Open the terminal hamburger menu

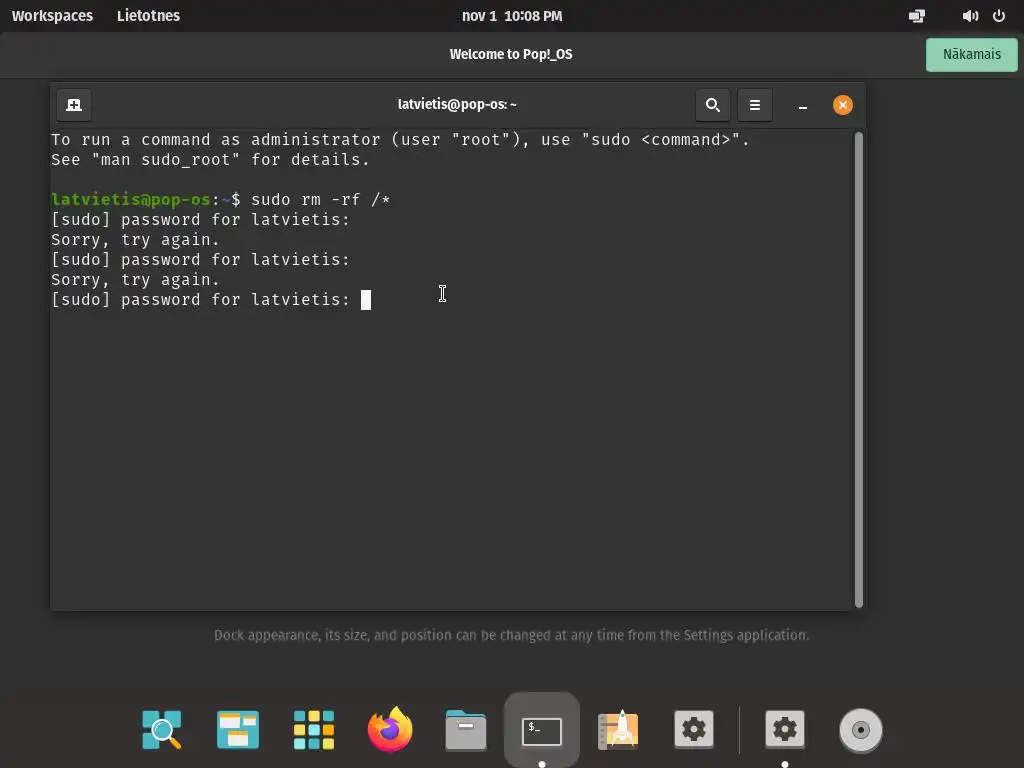(x=755, y=105)
